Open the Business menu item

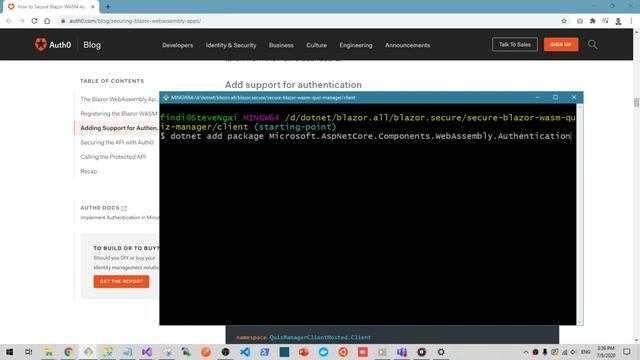[281, 45]
